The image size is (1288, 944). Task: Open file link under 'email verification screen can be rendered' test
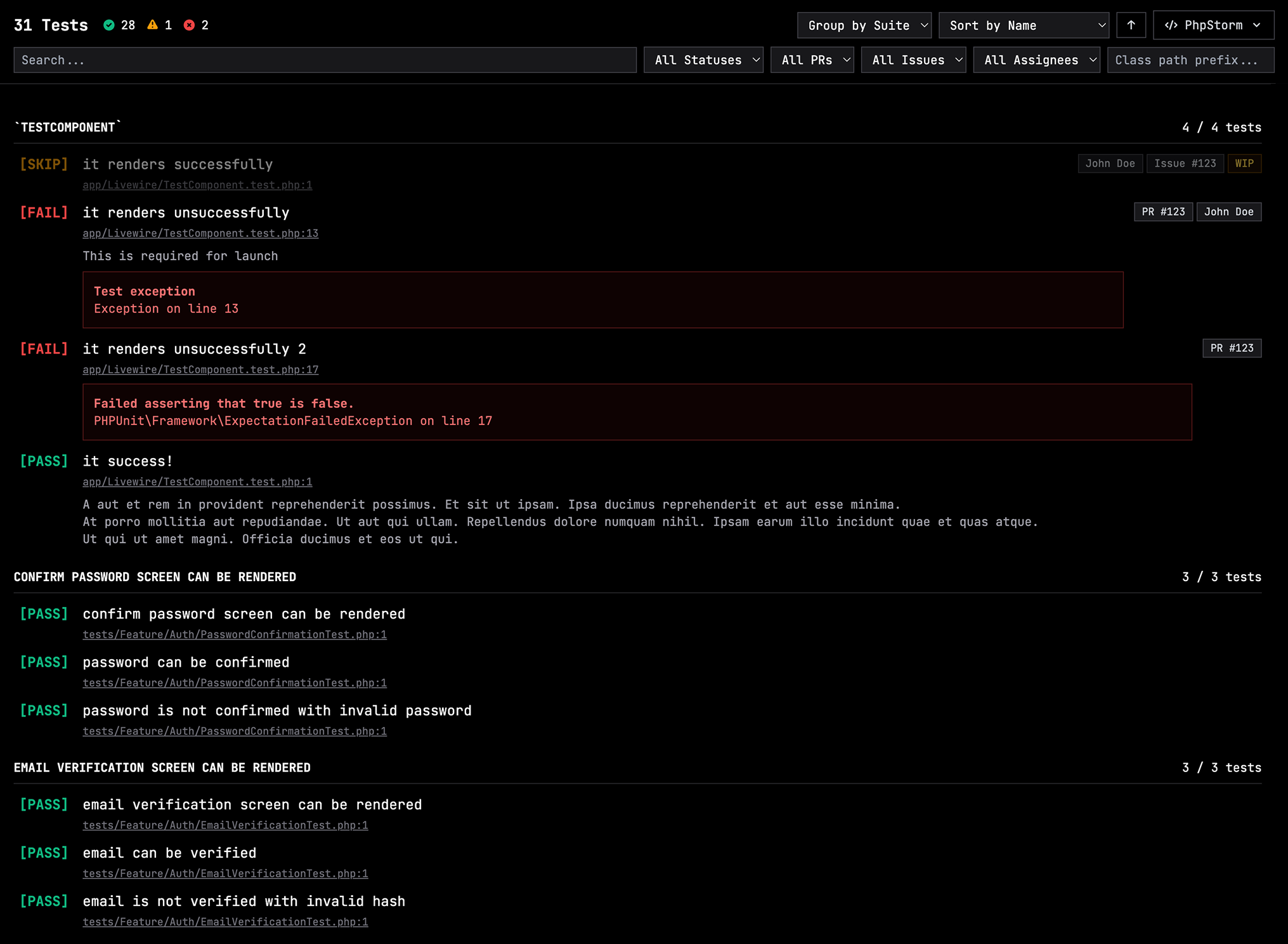(x=225, y=825)
